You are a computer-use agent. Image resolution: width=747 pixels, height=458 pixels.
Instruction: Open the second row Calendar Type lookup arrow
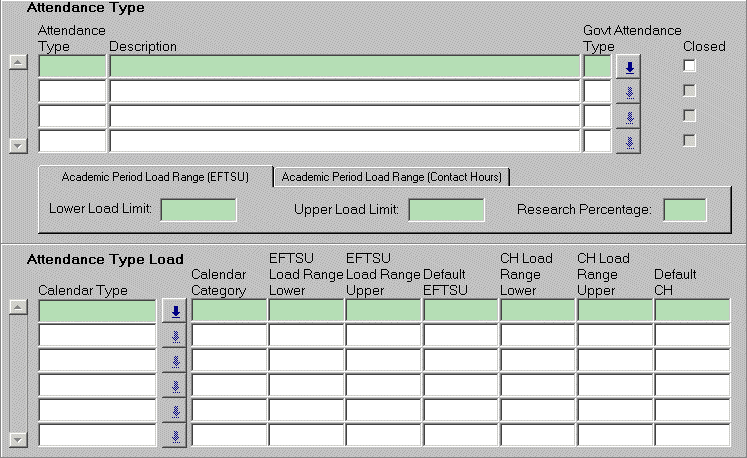click(174, 336)
